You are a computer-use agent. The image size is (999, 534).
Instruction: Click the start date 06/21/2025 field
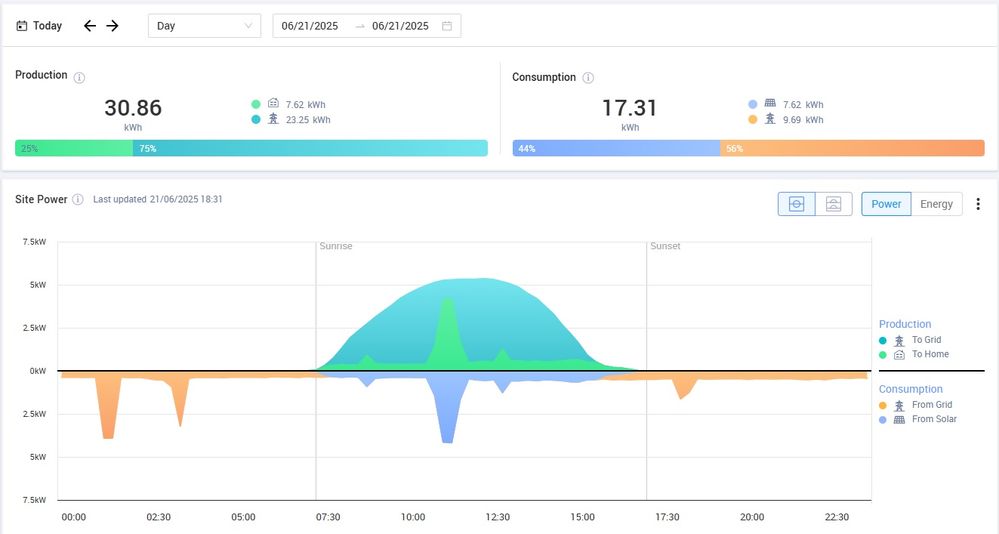310,26
